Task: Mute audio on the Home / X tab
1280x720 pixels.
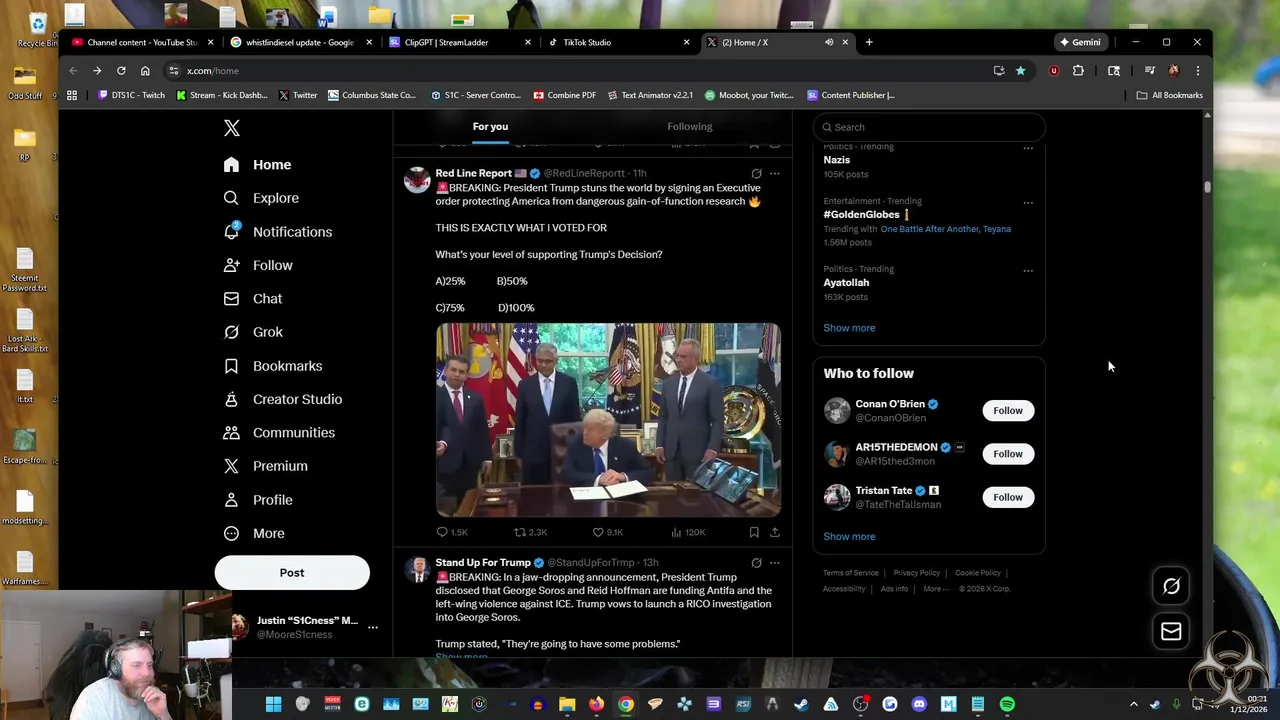Action: pyautogui.click(x=829, y=42)
